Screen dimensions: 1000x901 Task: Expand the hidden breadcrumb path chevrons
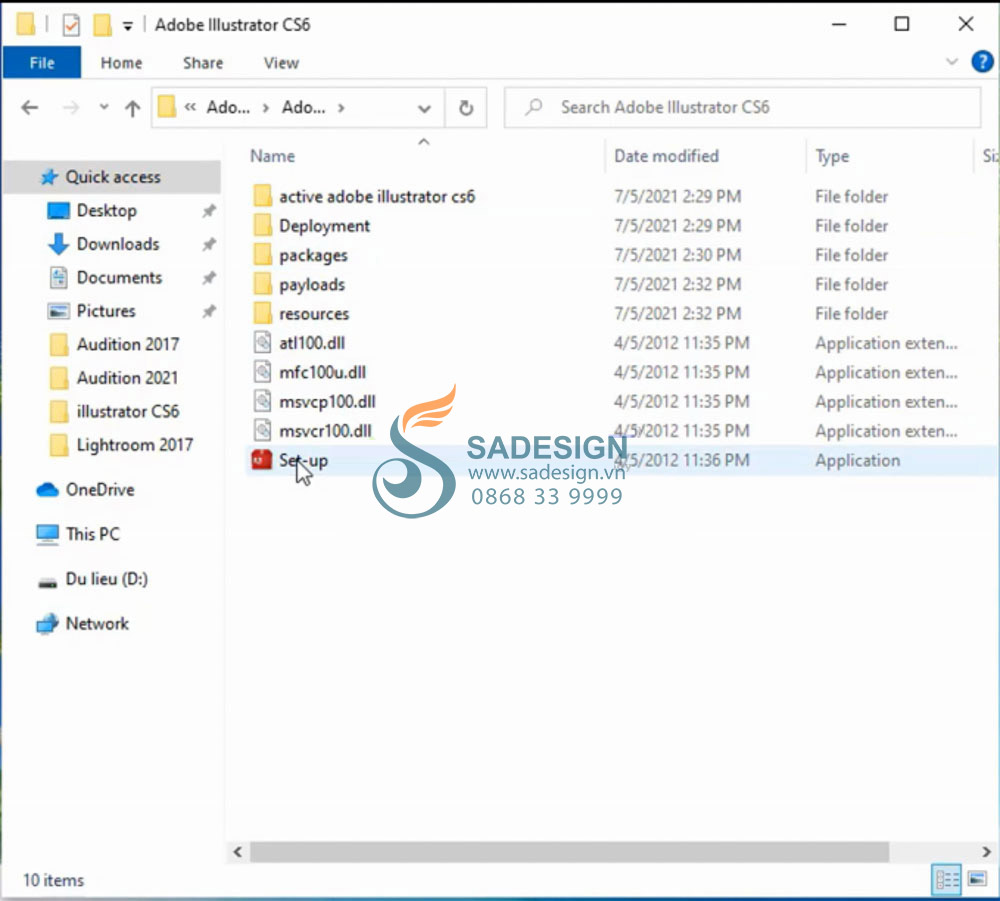pyautogui.click(x=190, y=107)
